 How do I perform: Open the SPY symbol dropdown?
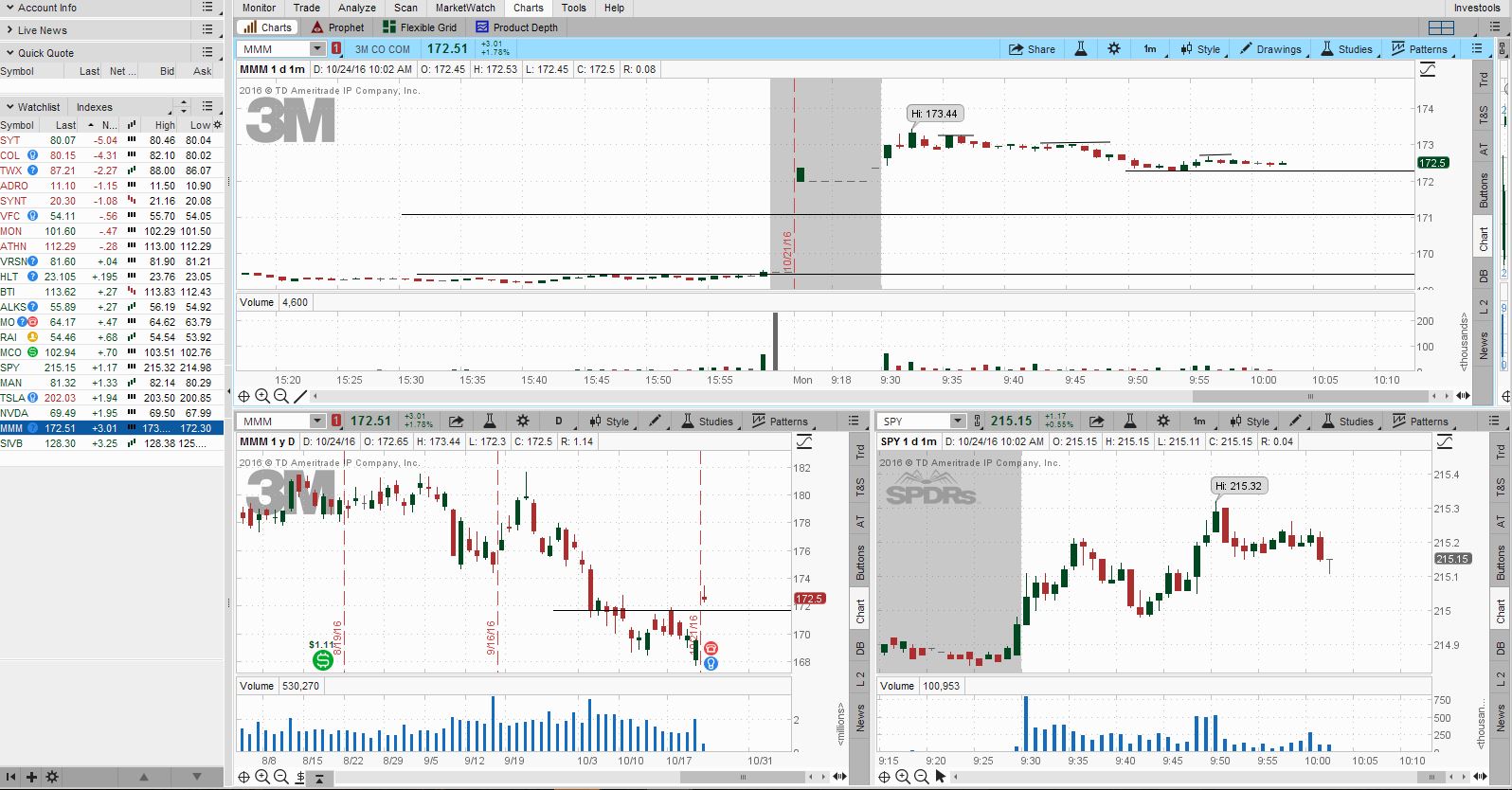click(958, 422)
